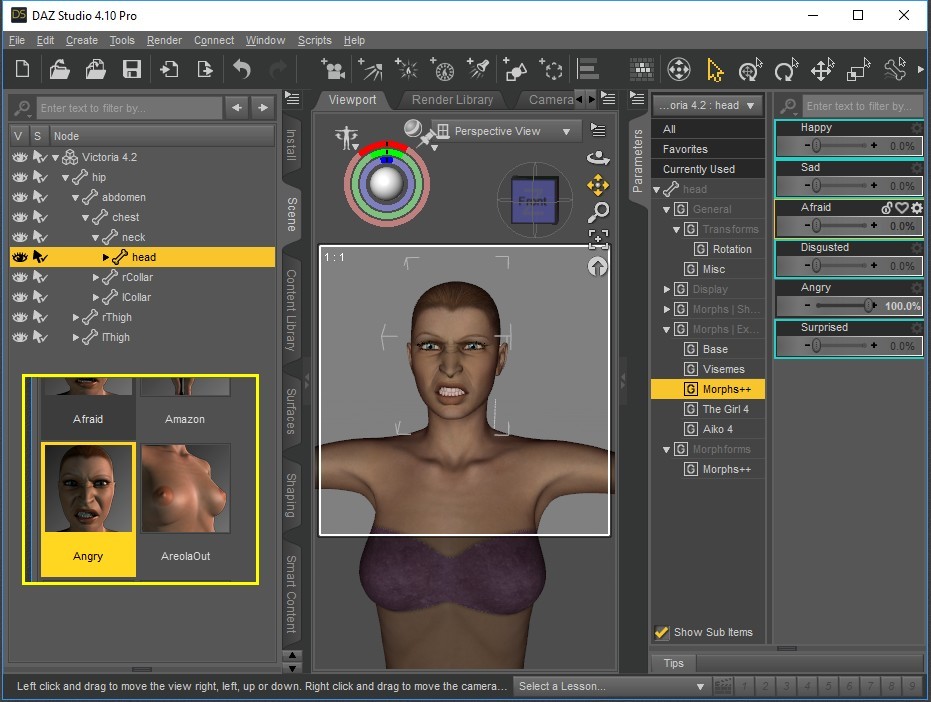Click the viewport zoom magnifier

pyautogui.click(x=598, y=212)
